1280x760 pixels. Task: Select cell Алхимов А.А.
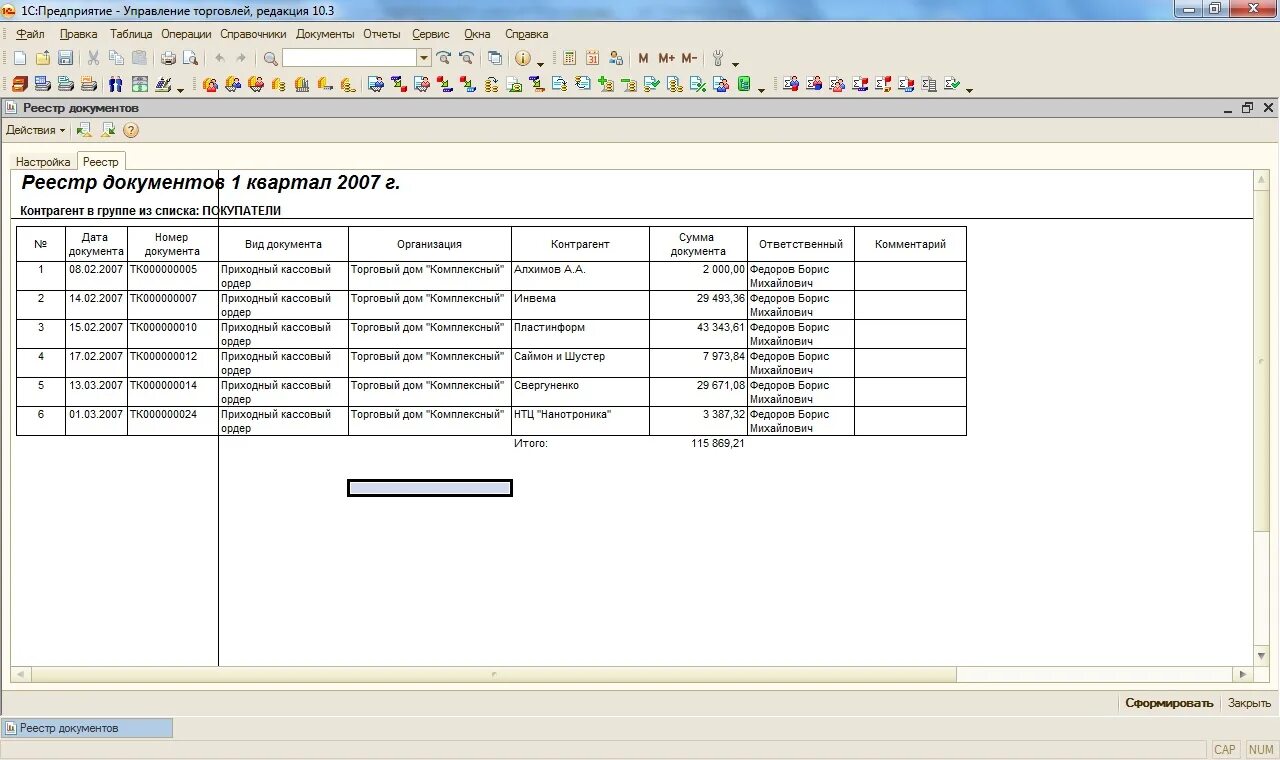[x=580, y=277]
